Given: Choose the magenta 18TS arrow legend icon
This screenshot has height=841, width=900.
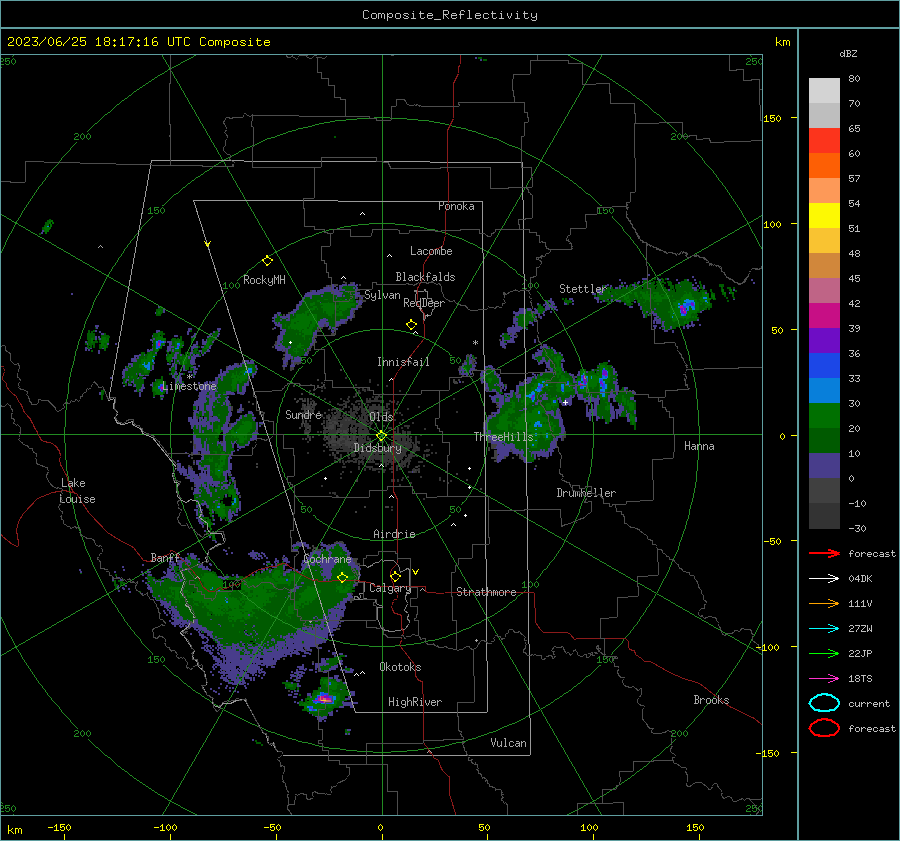Looking at the screenshot, I should click(x=824, y=679).
